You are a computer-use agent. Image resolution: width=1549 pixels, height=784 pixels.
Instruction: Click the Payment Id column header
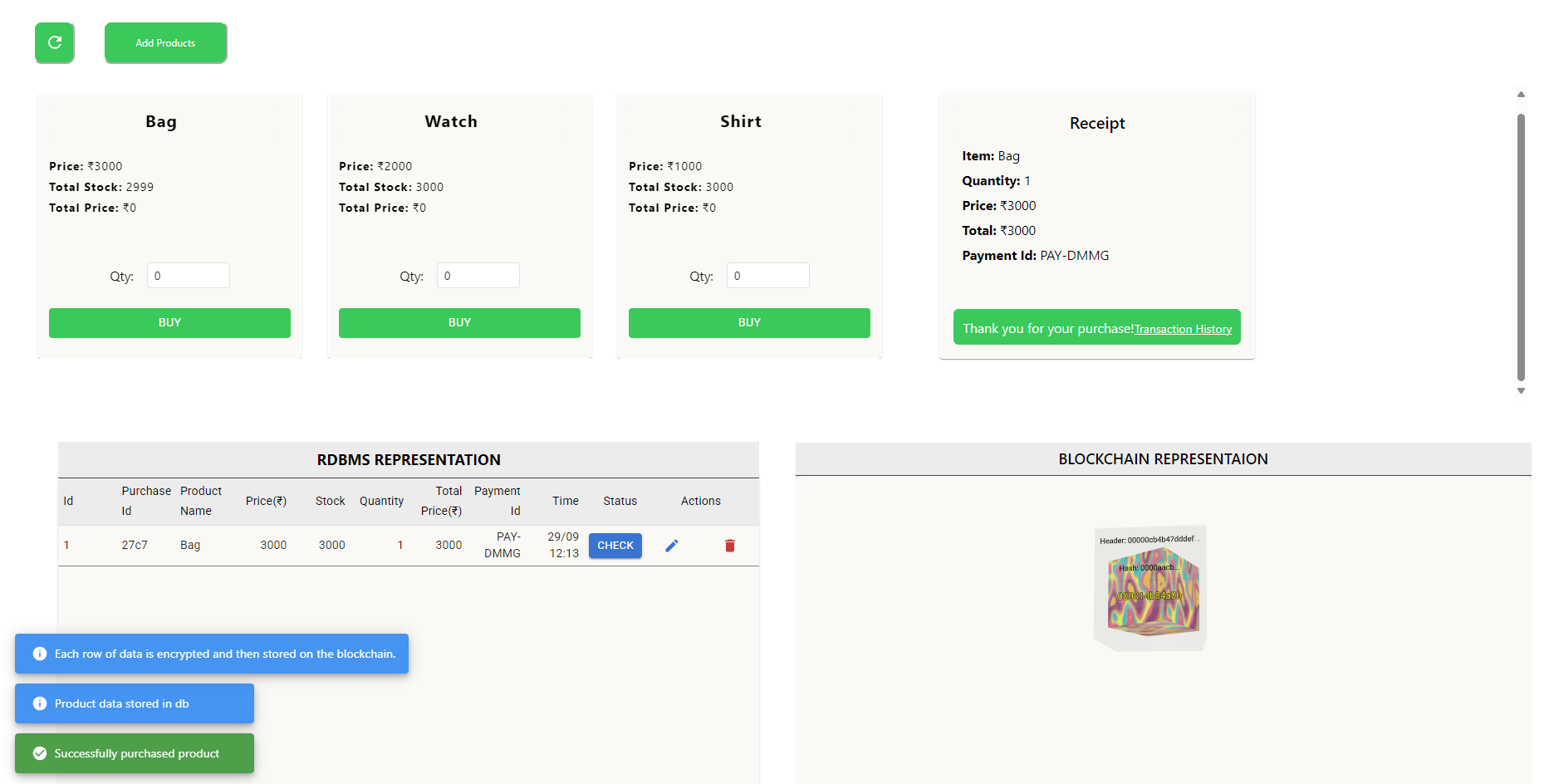pyautogui.click(x=498, y=501)
